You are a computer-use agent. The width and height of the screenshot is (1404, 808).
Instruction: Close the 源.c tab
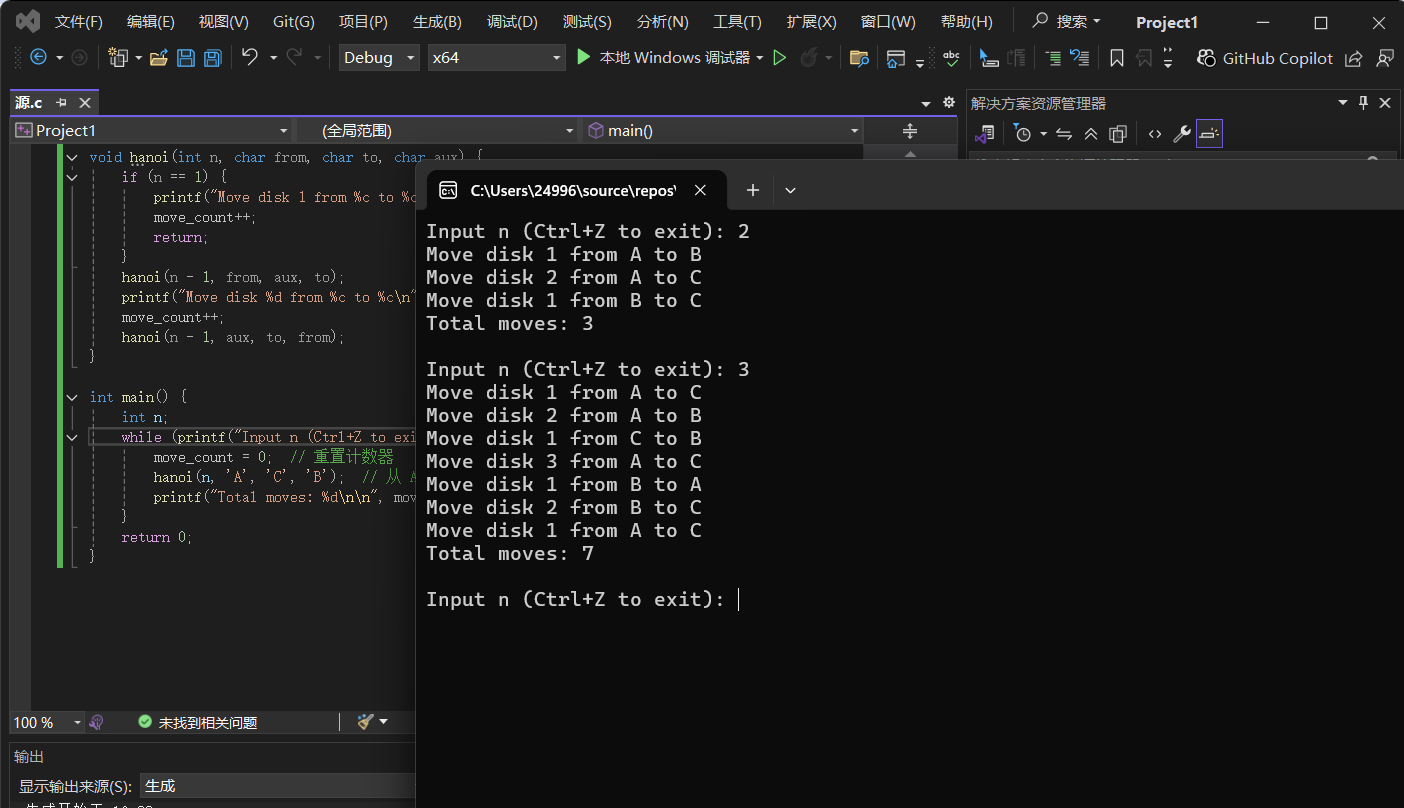(85, 102)
